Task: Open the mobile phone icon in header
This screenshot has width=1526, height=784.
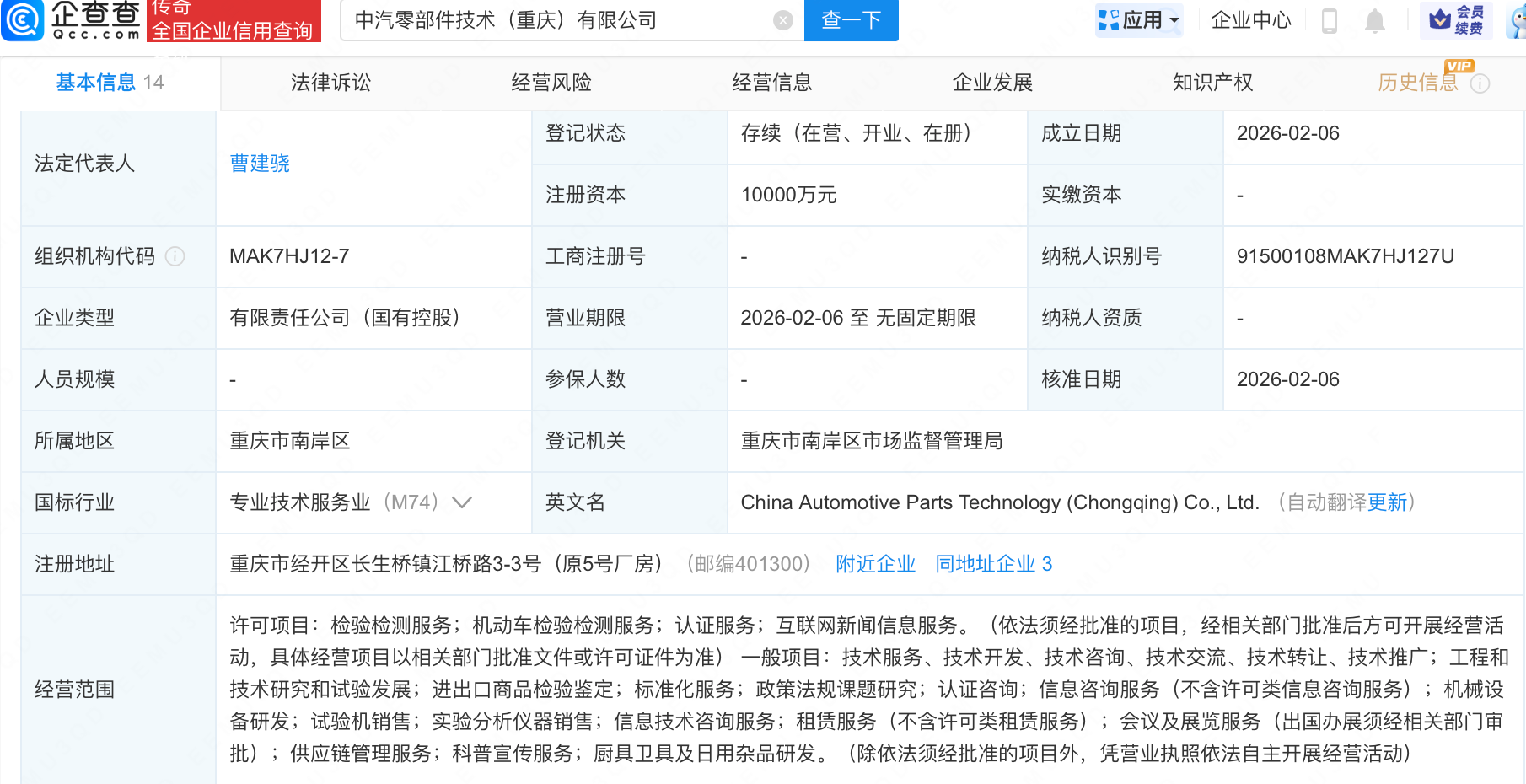Action: click(1330, 20)
